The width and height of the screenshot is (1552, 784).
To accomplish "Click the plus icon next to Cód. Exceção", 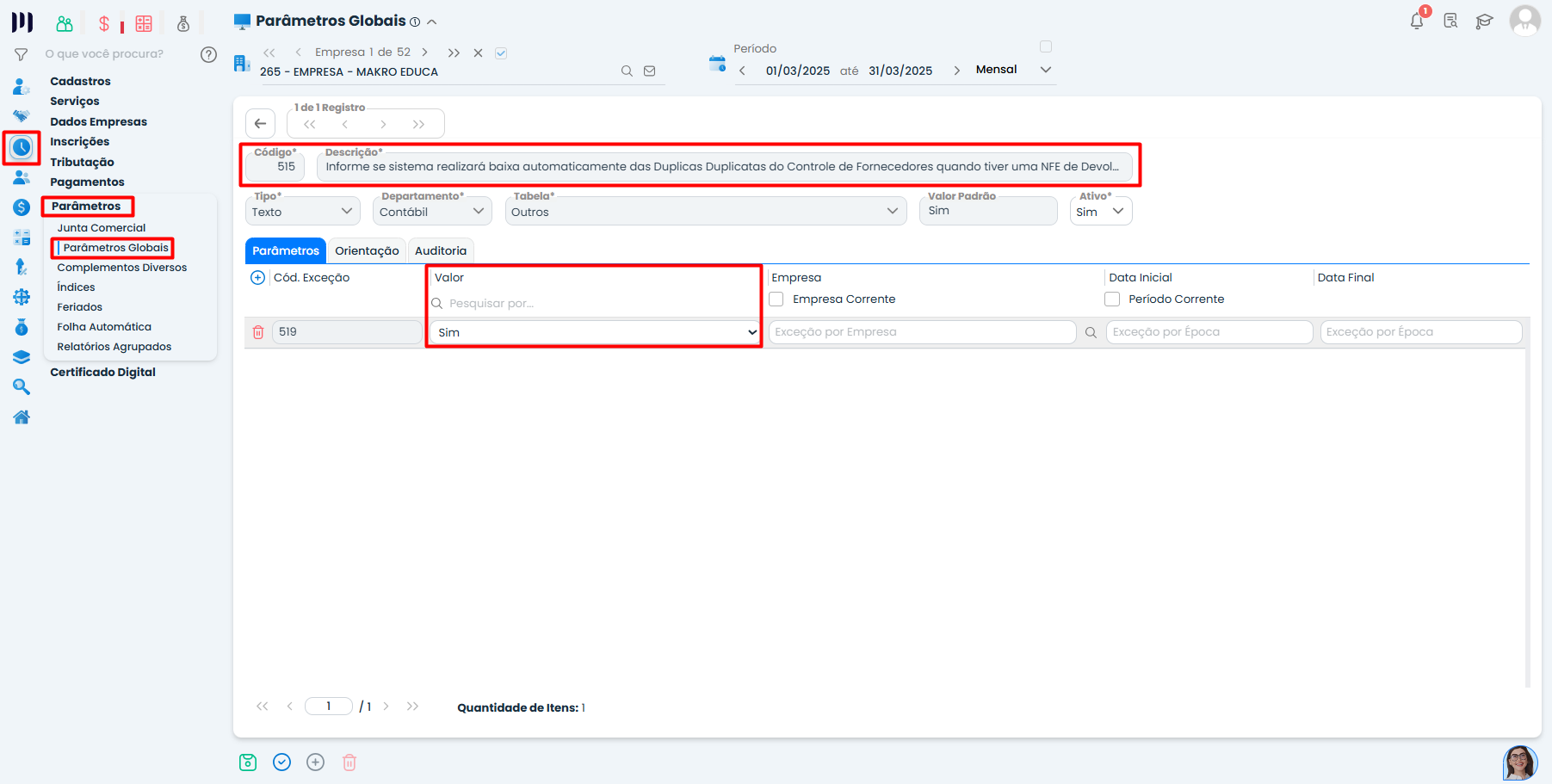I will [x=257, y=278].
